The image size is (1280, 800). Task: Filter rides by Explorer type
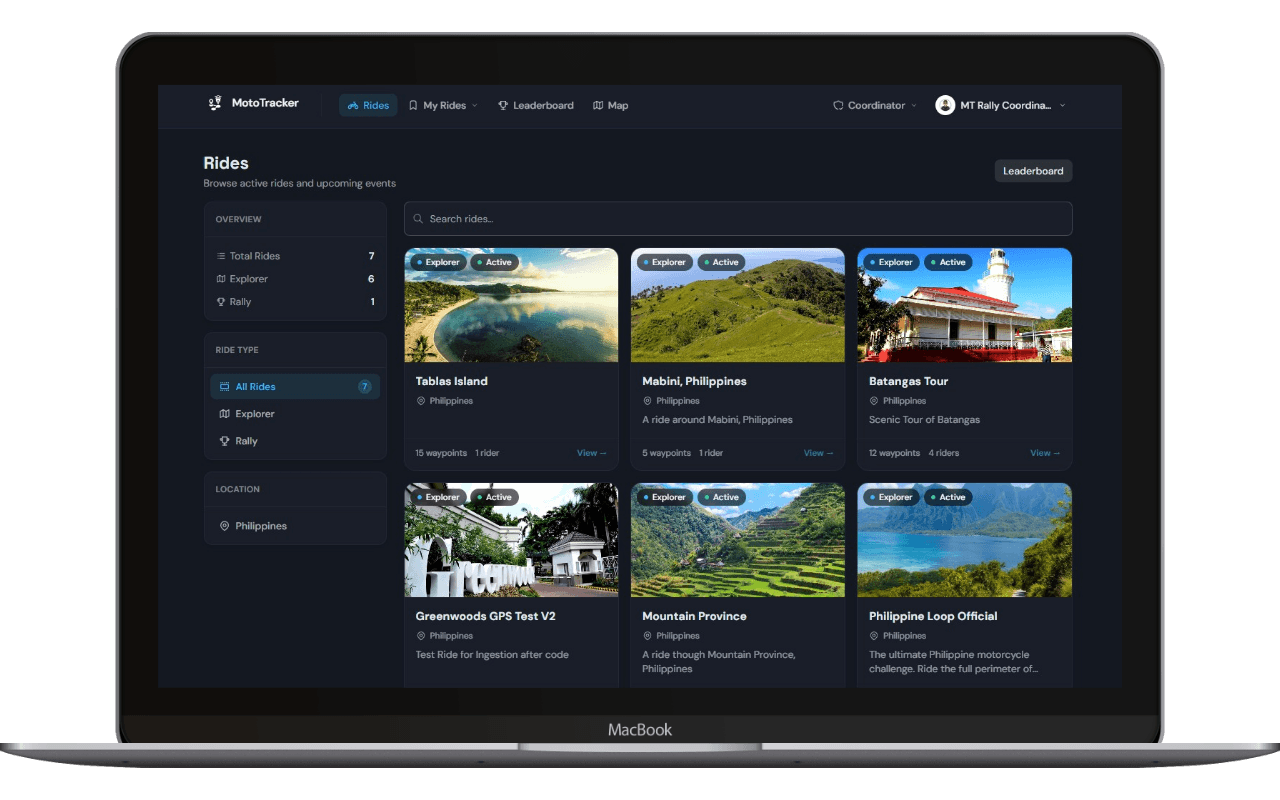(x=254, y=414)
